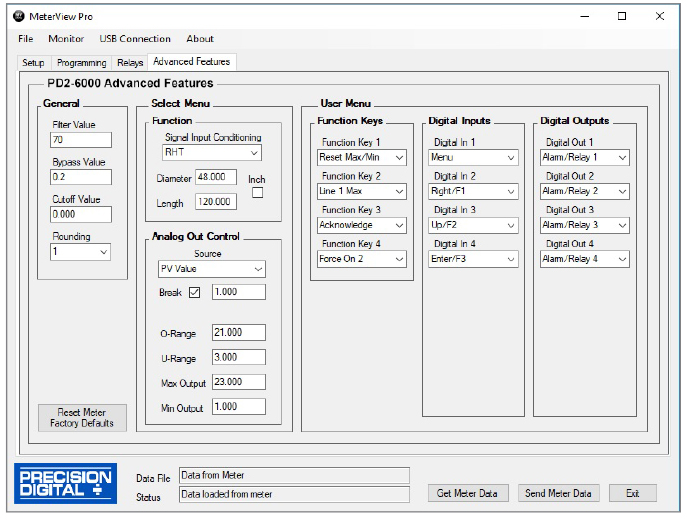Switch to the Relays tab

pyautogui.click(x=130, y=63)
